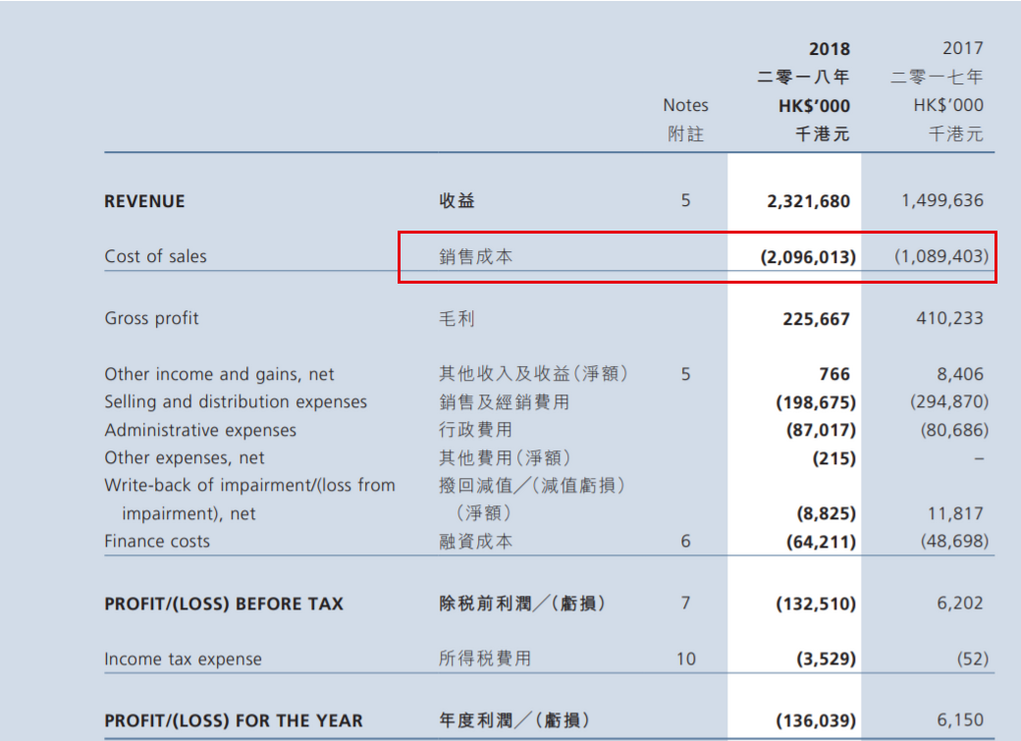This screenshot has width=1021, height=741.
Task: Click the Notes column header
Action: [x=686, y=105]
